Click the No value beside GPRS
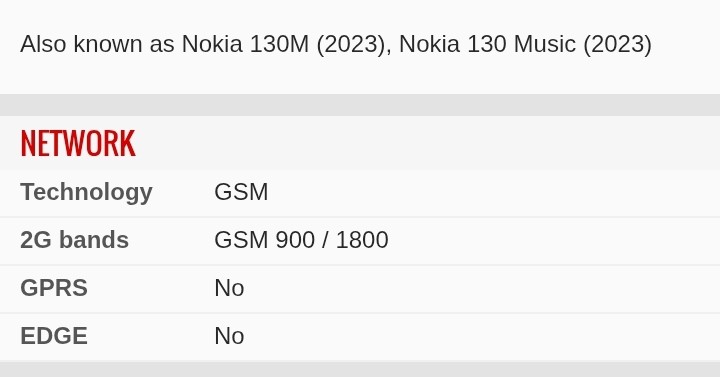This screenshot has width=720, height=377. [x=229, y=288]
